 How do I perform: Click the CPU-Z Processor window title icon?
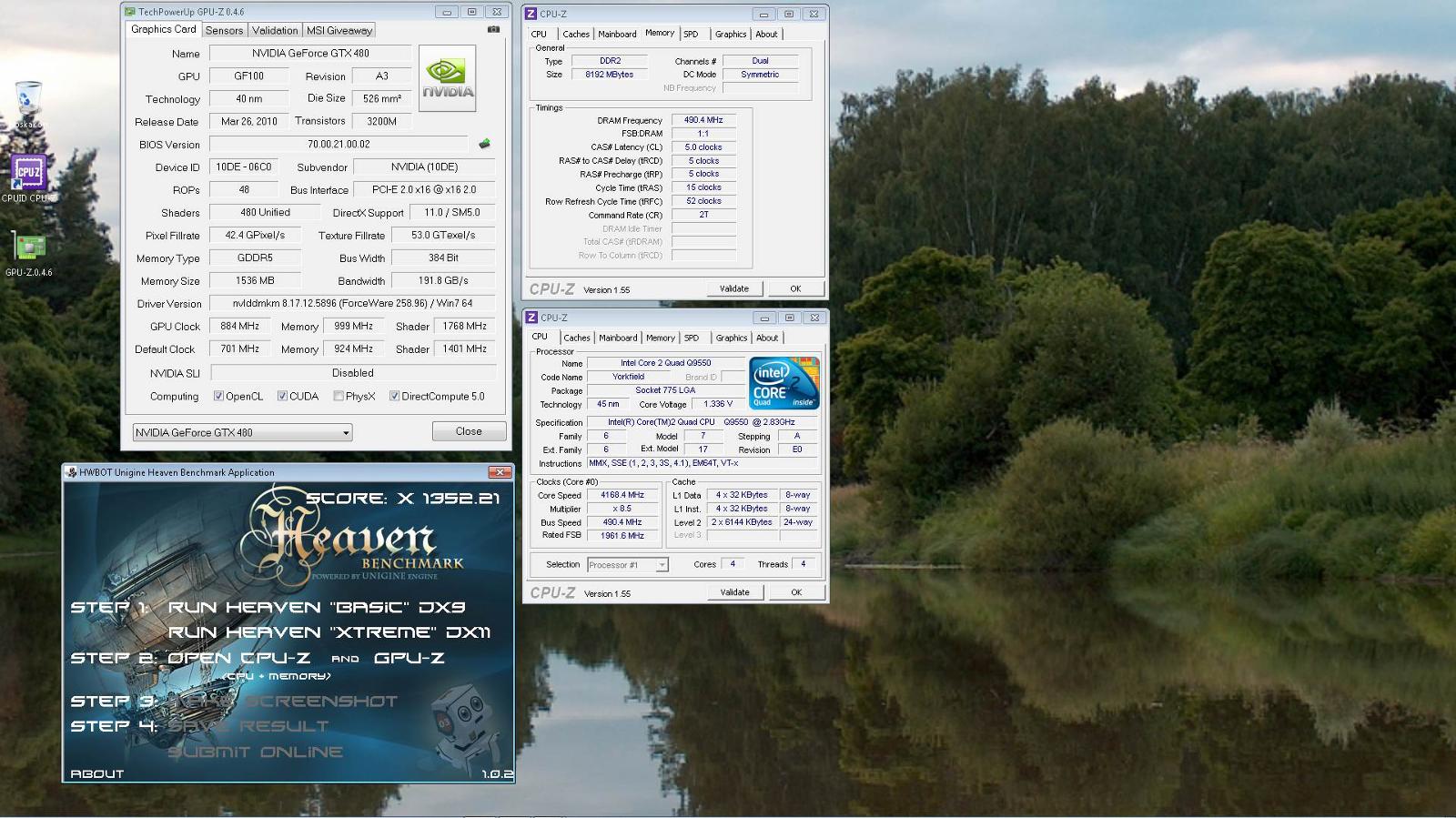531,318
